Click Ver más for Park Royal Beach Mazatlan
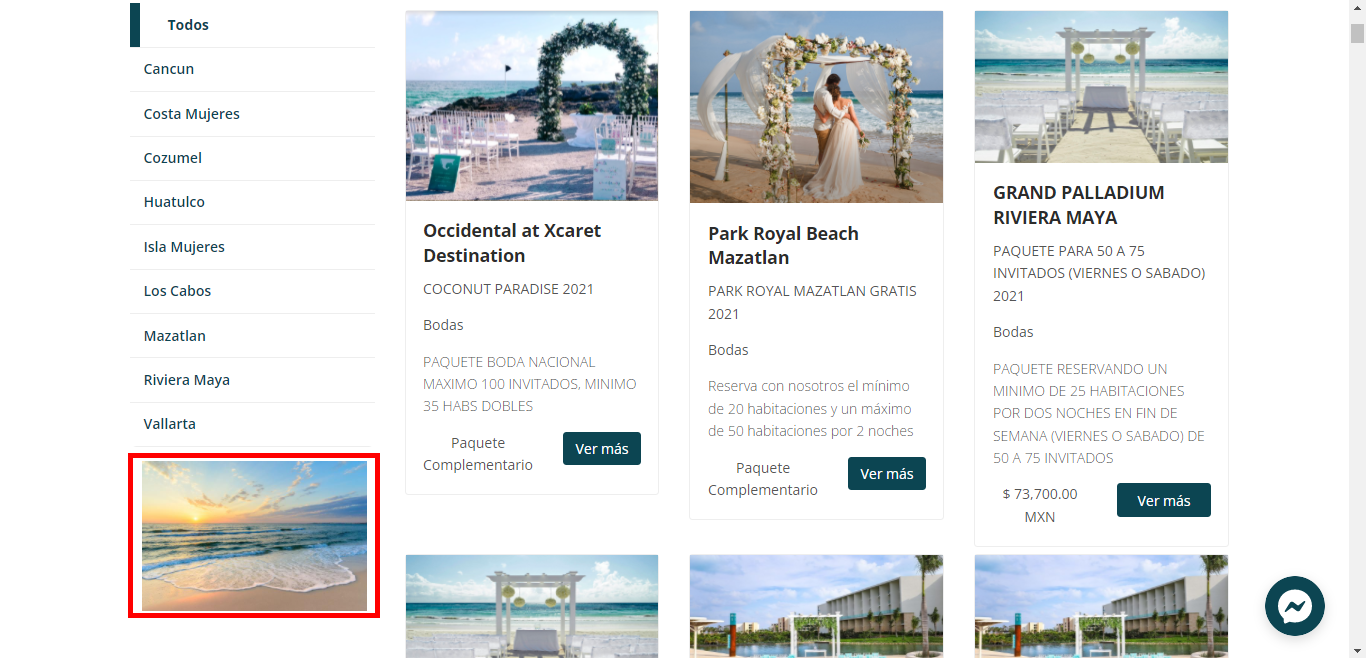The width and height of the screenshot is (1366, 658). tap(887, 474)
